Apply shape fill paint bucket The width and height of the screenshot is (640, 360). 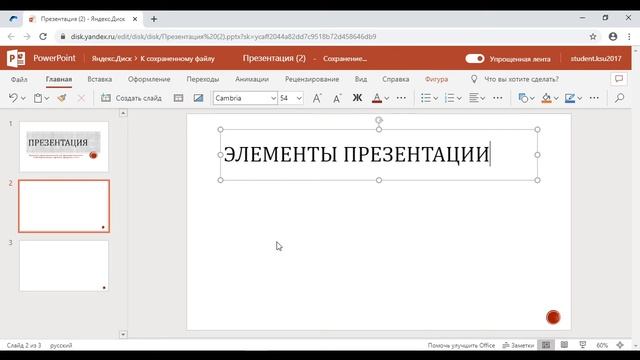coord(546,98)
